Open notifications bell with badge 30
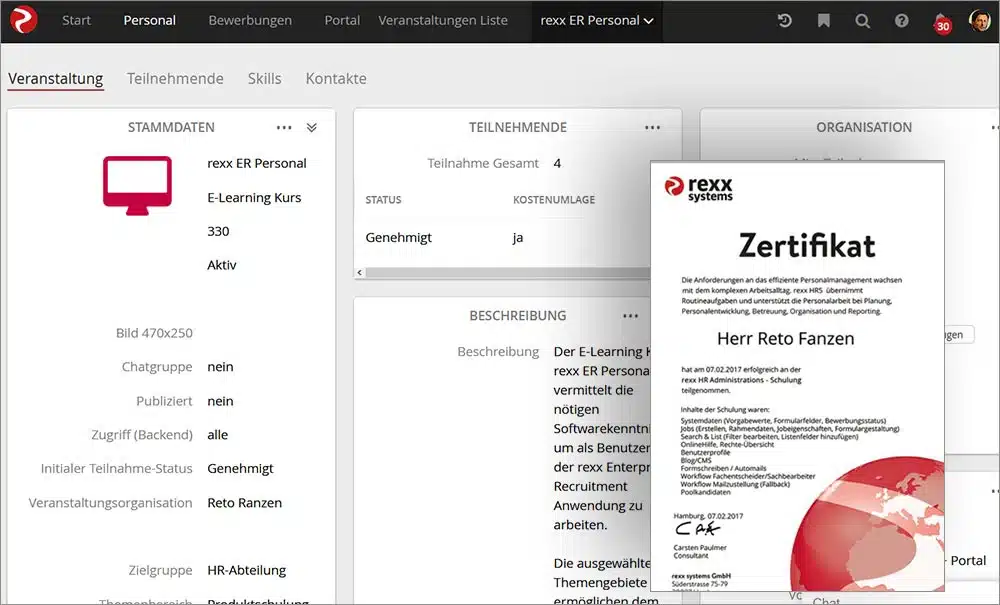This screenshot has width=1000, height=605. click(x=941, y=22)
